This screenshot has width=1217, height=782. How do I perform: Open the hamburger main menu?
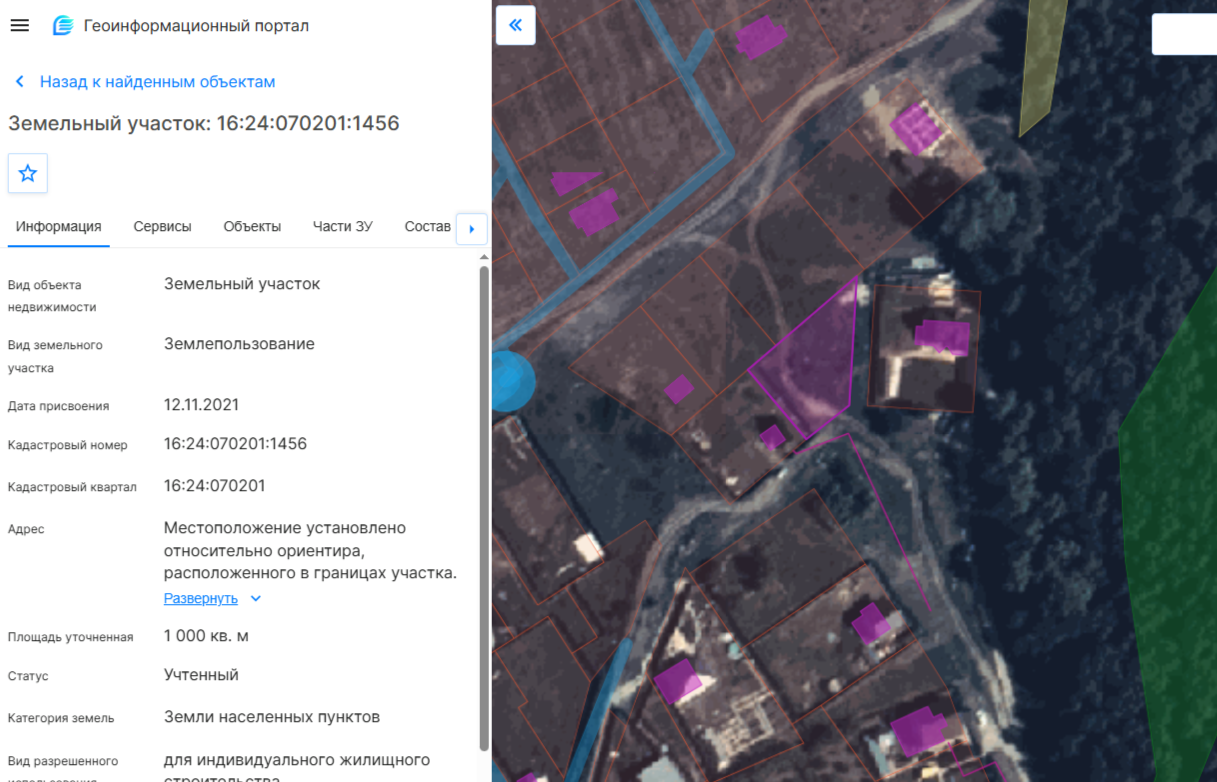(x=20, y=26)
